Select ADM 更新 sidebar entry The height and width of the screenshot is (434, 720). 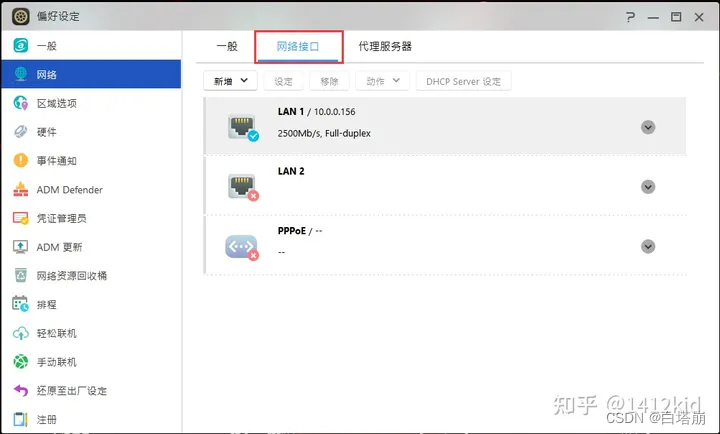(91, 247)
